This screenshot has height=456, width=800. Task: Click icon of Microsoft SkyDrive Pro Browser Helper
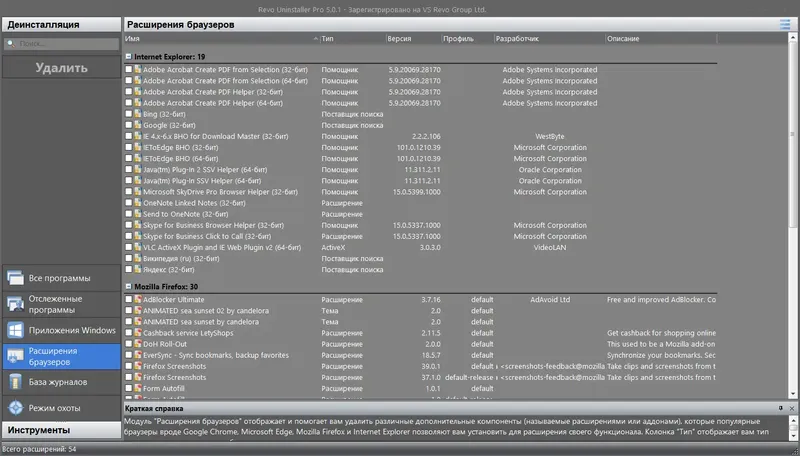pos(138,192)
